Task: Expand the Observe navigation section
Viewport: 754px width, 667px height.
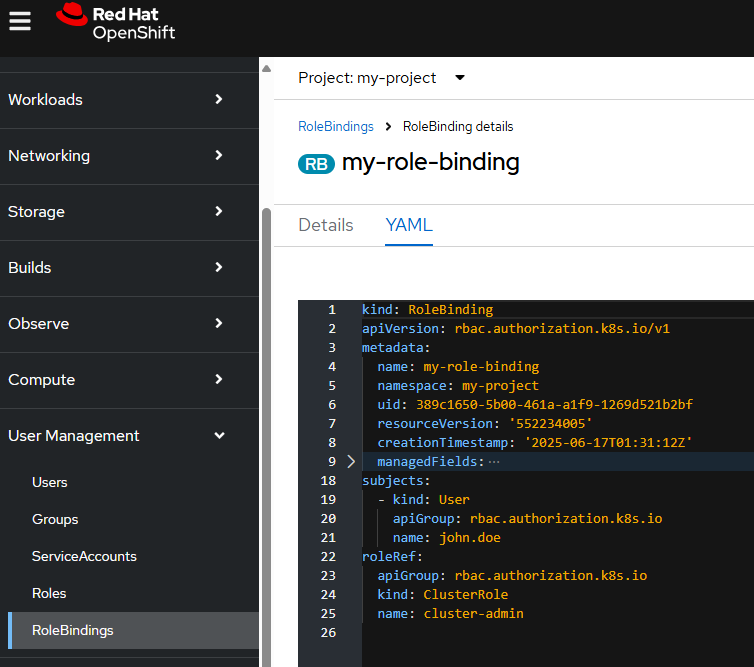Action: pyautogui.click(x=129, y=324)
